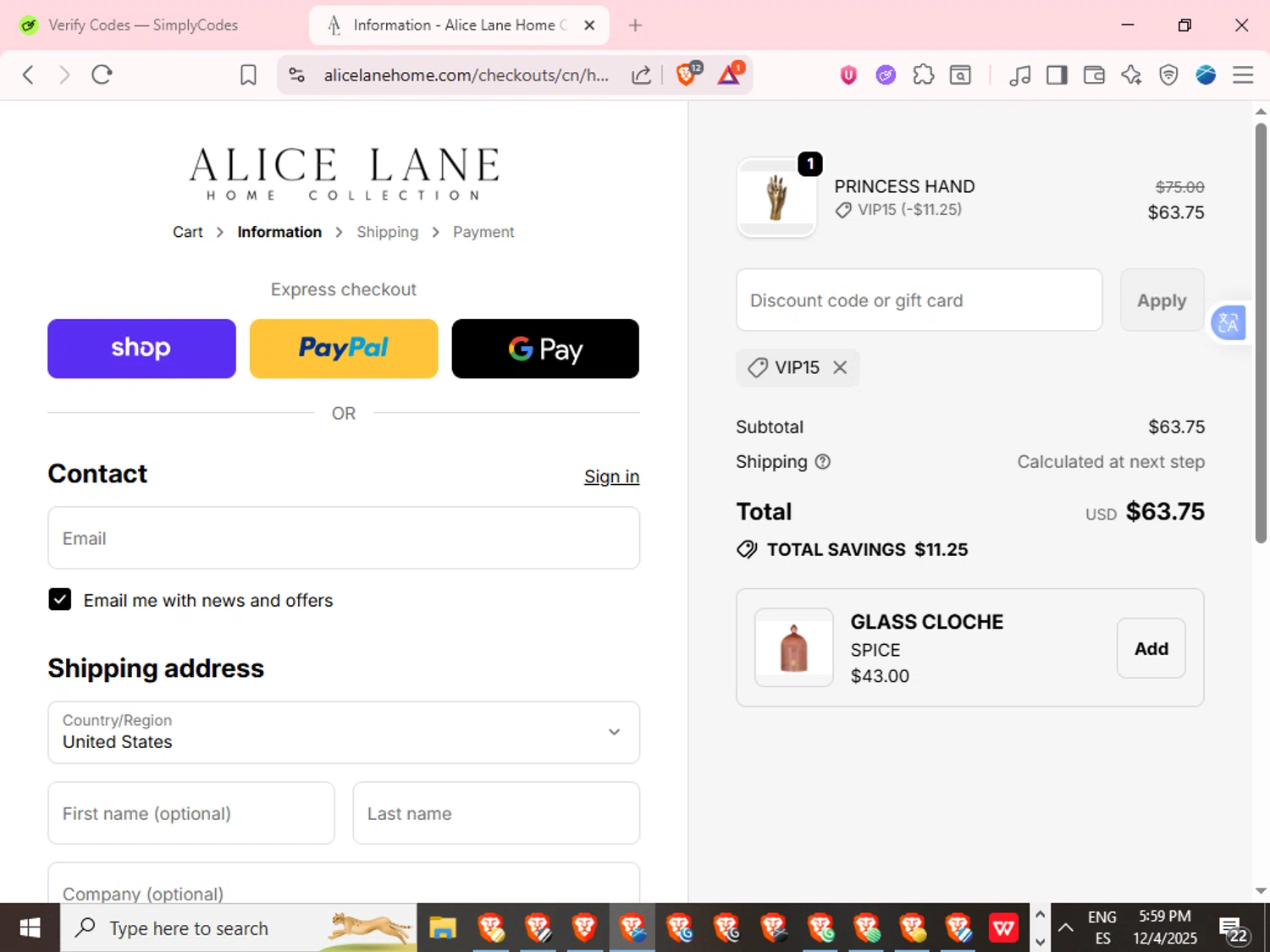
Task: Click the Princess Hand product thumbnail
Action: pyautogui.click(x=776, y=197)
